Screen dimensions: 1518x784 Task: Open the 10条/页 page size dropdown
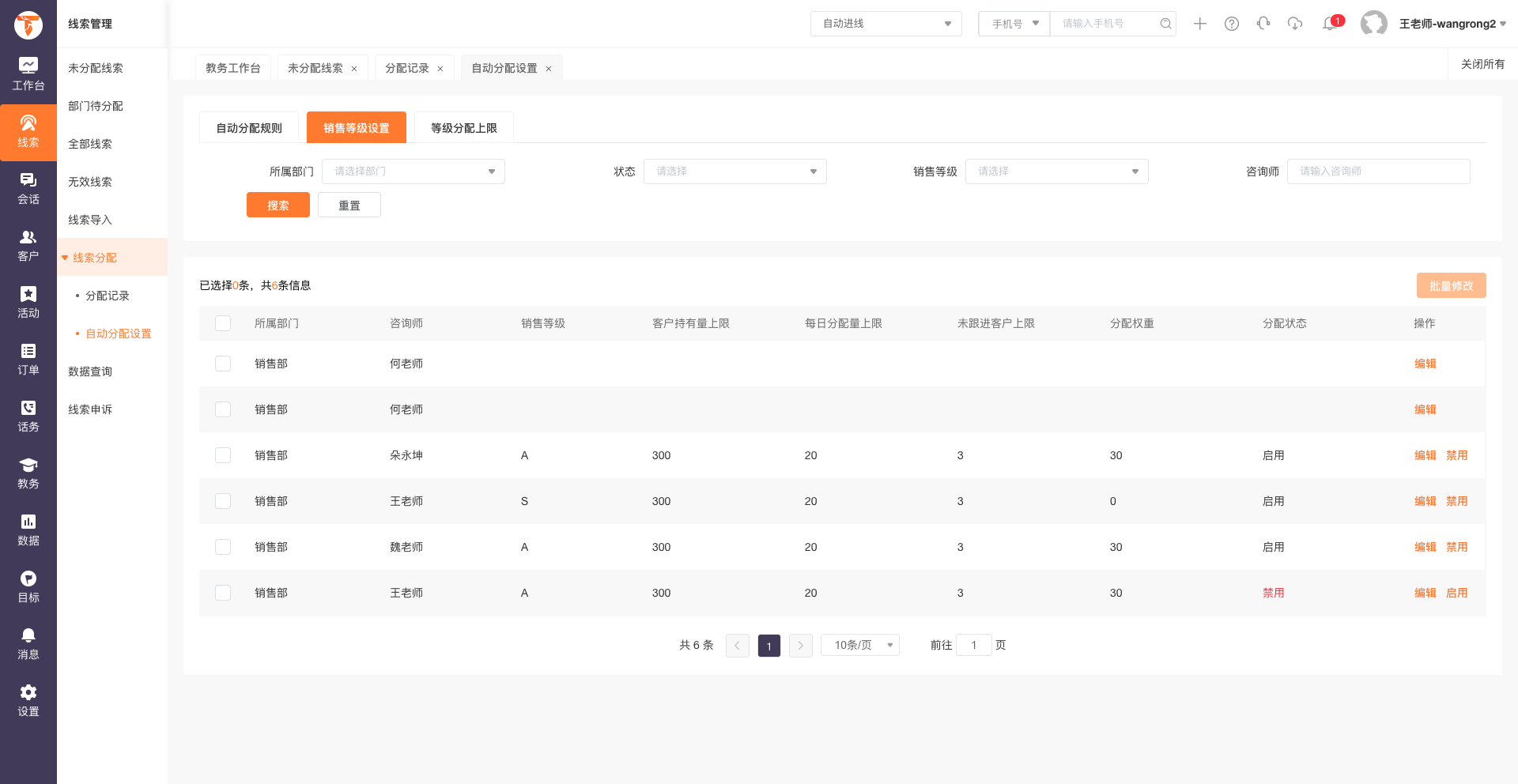click(x=860, y=645)
